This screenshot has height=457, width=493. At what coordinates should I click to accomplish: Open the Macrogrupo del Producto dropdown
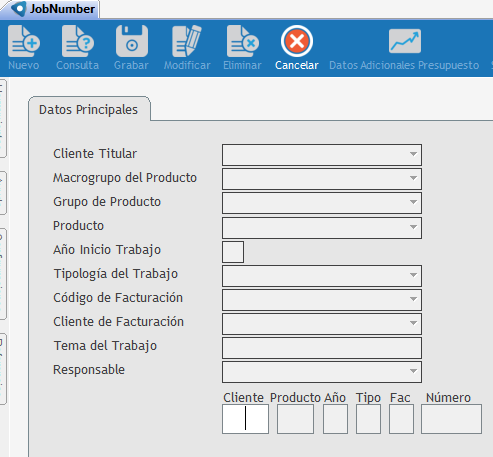coord(322,179)
